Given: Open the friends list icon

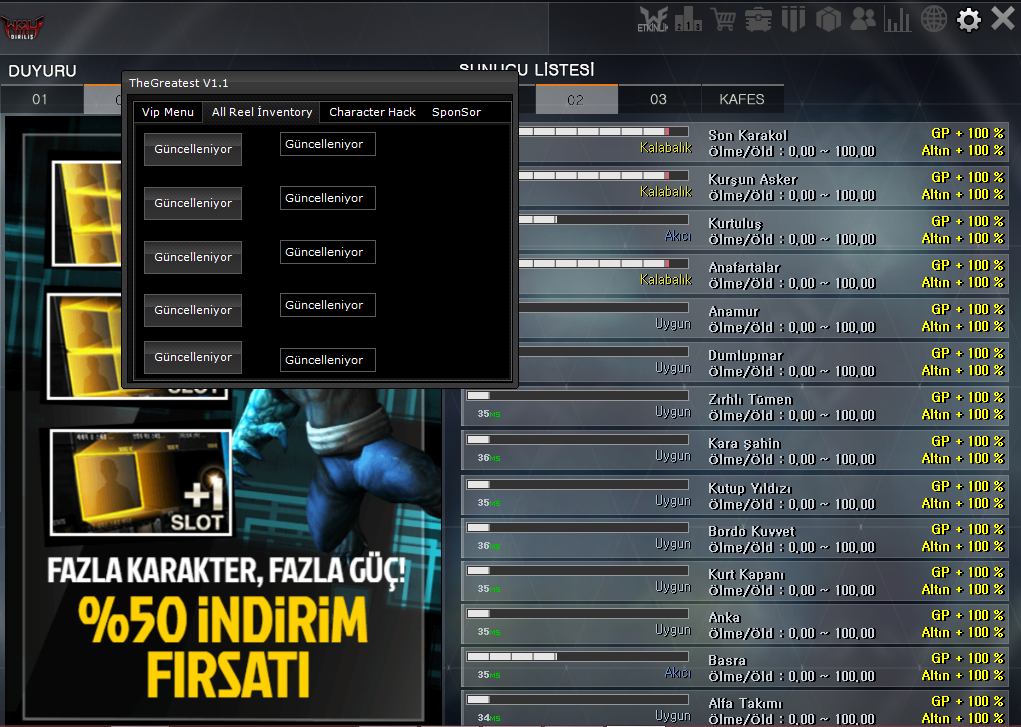Looking at the screenshot, I should (x=863, y=20).
